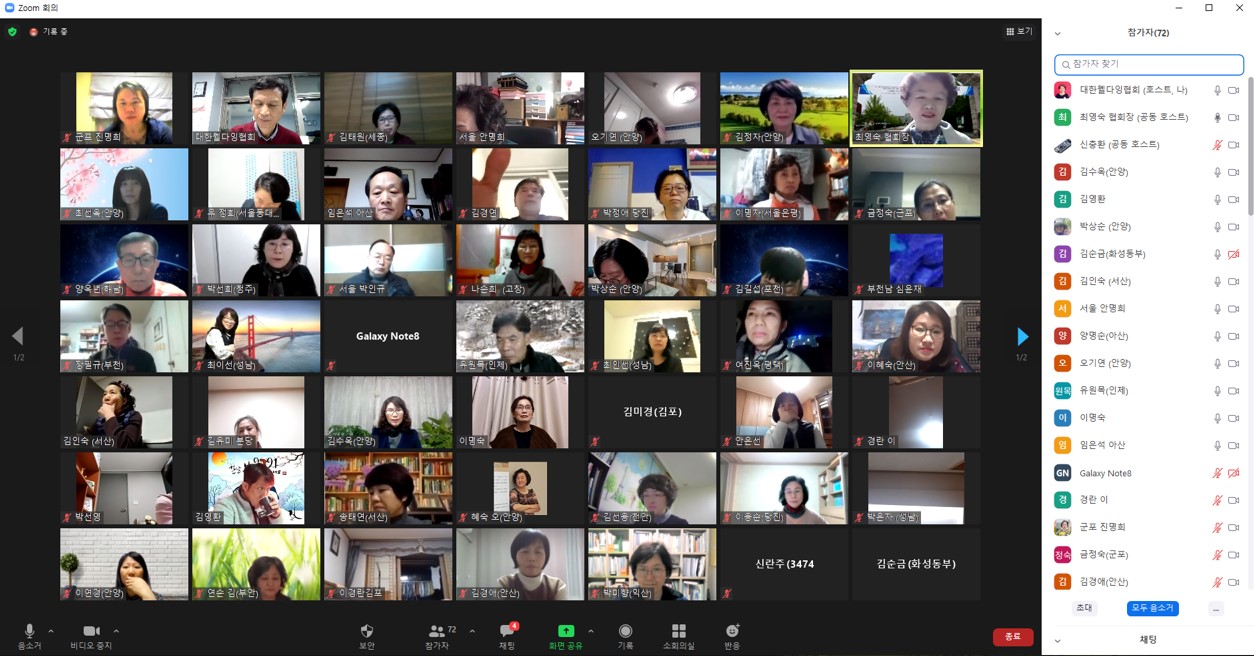Open the 보안 (Security) shield icon

point(367,632)
